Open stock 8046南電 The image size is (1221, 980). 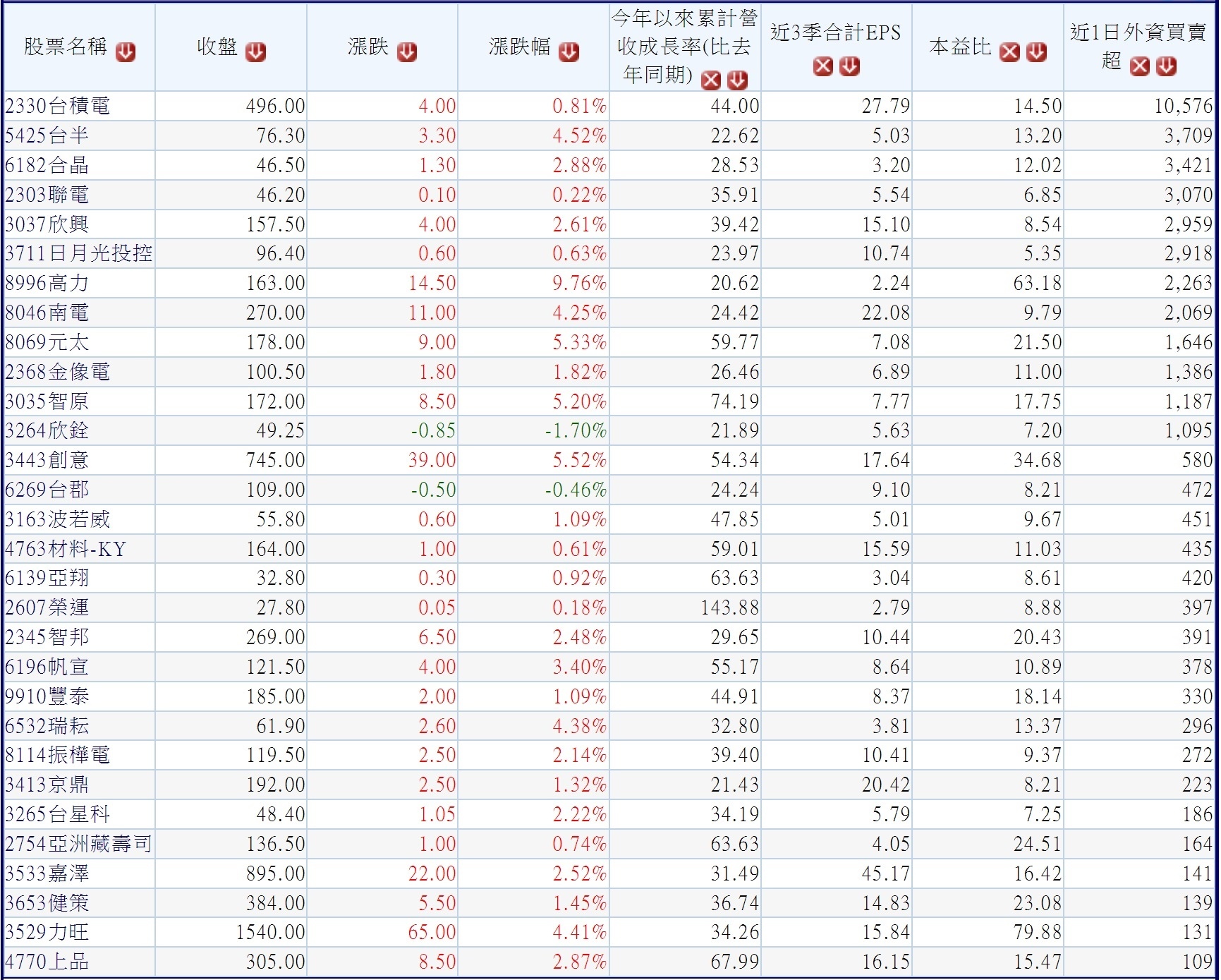point(47,313)
